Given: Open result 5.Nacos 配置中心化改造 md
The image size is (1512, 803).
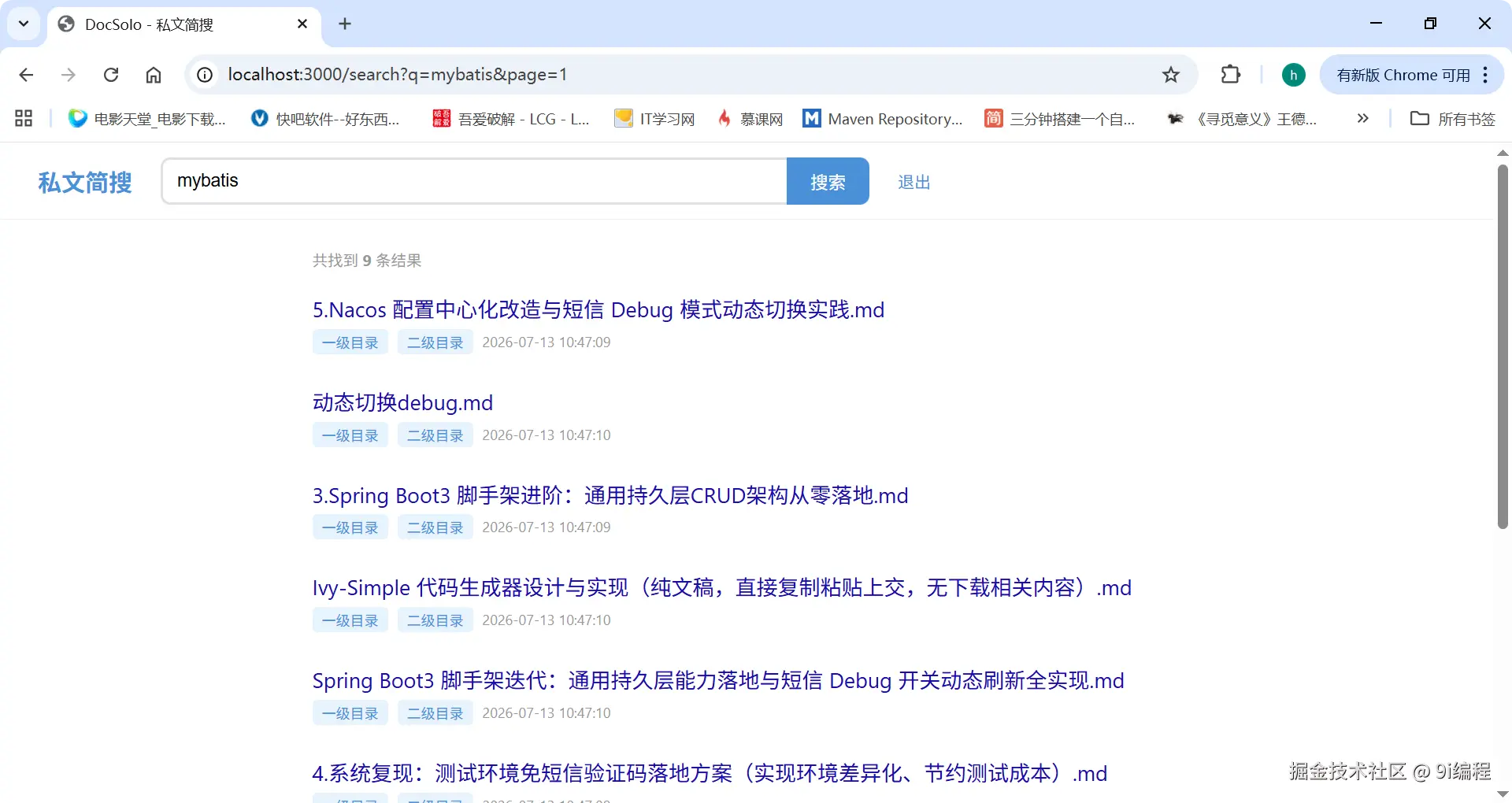Looking at the screenshot, I should point(598,309).
